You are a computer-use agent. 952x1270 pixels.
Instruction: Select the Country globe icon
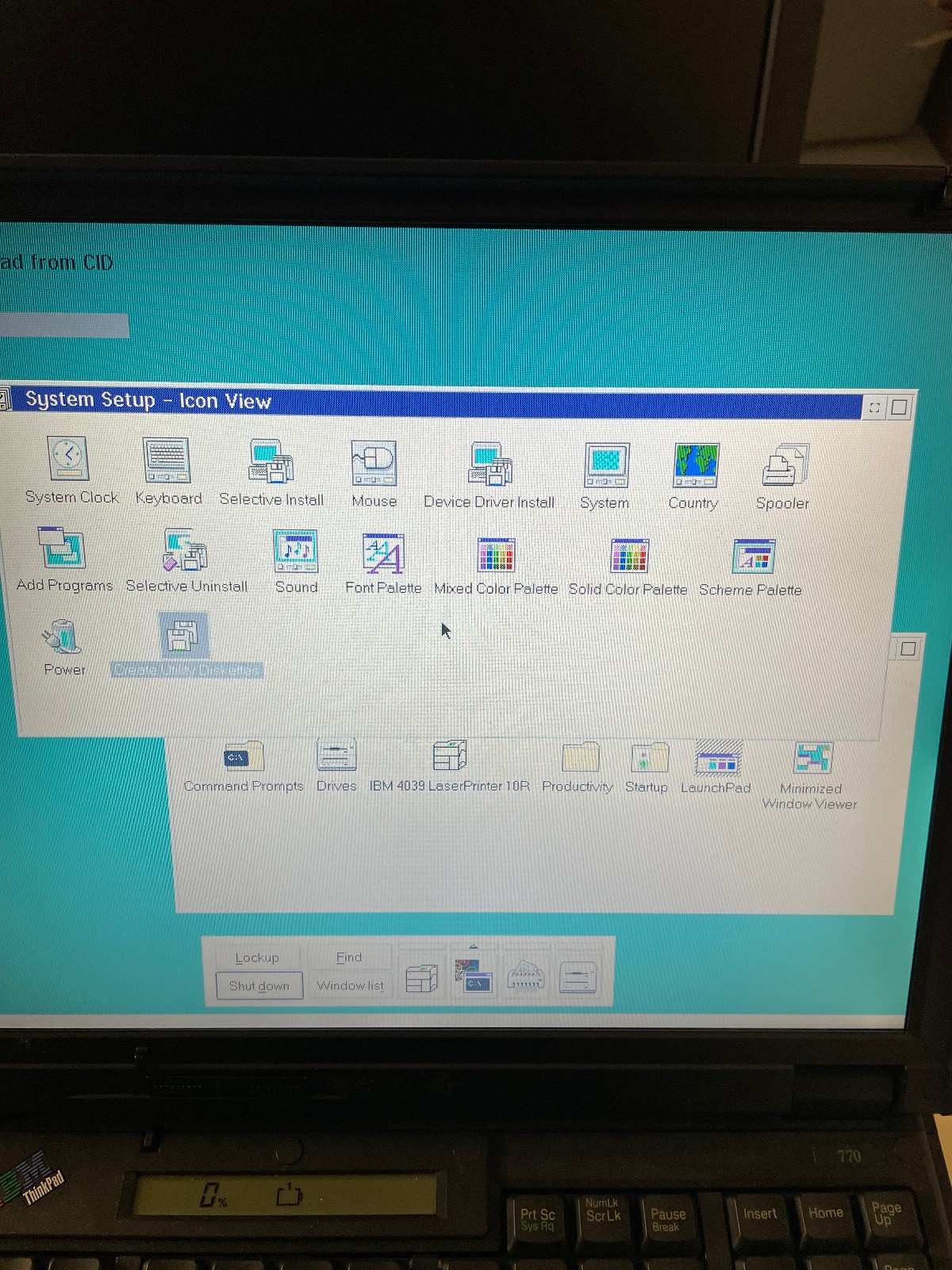(696, 466)
